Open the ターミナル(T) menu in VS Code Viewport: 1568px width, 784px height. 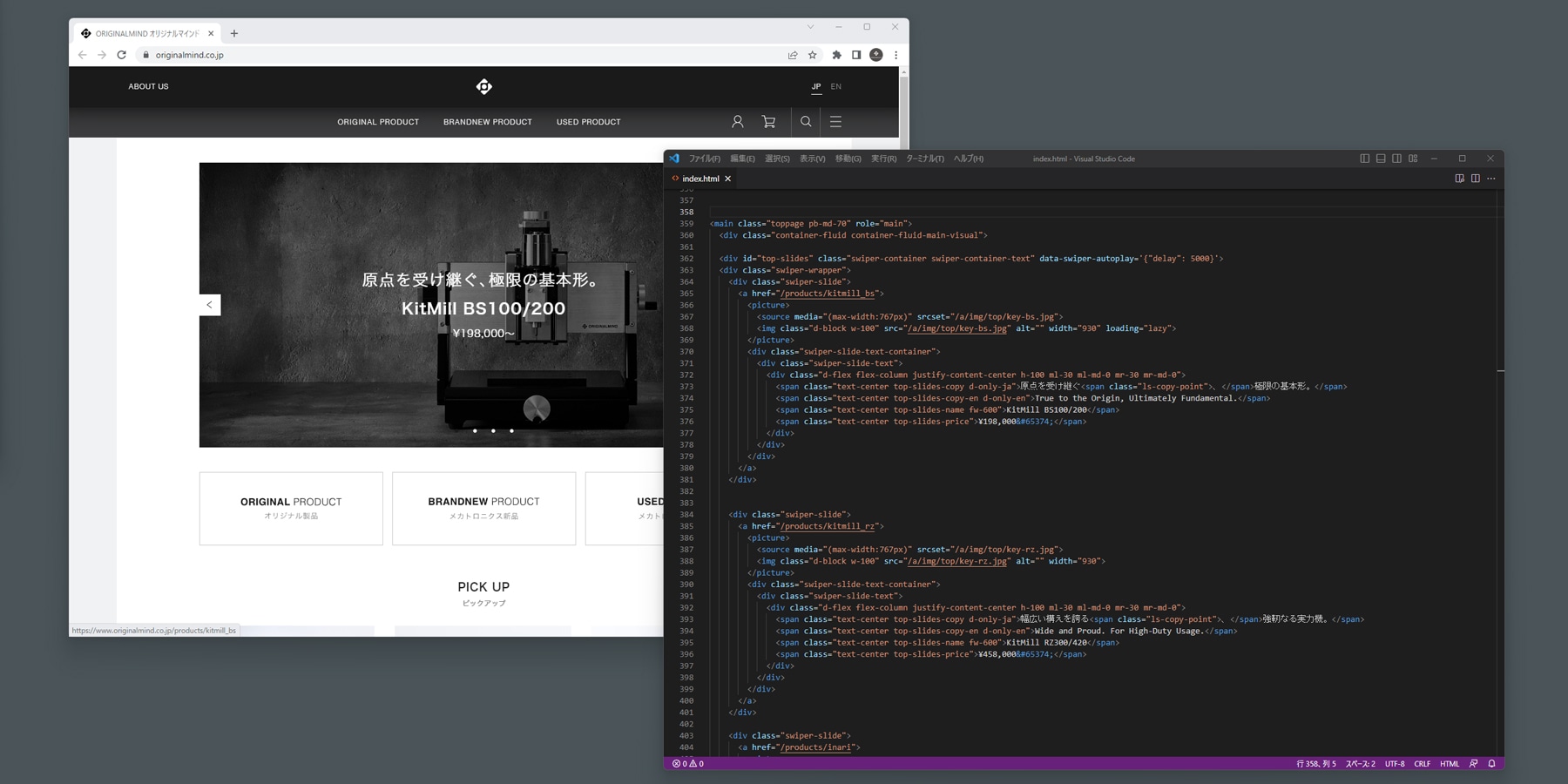click(x=924, y=159)
